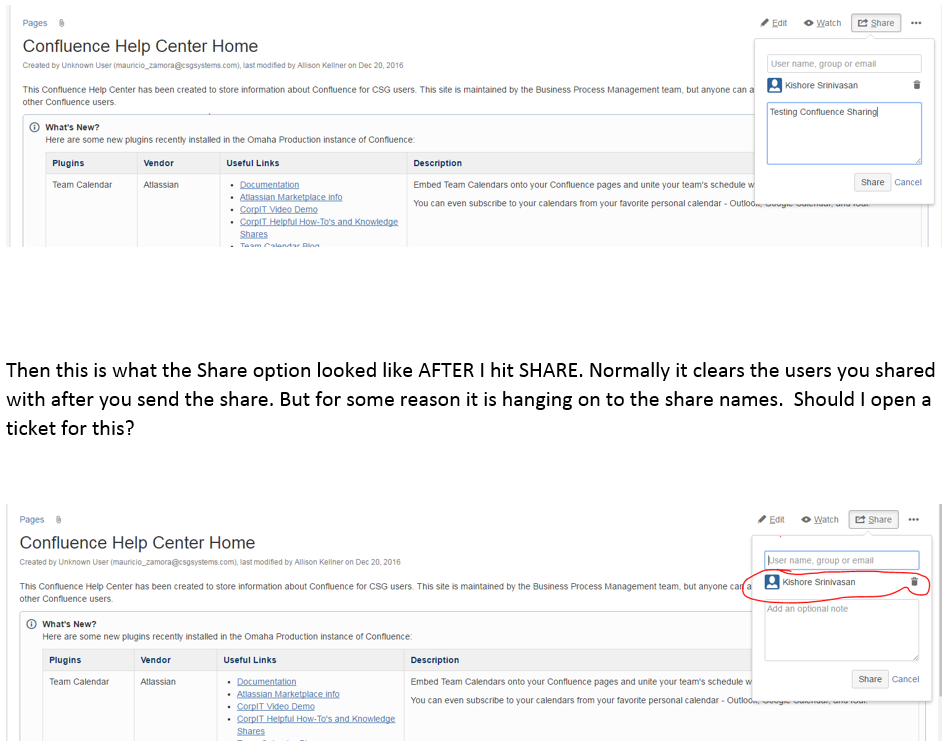Open CorpIT Video Demo link in bottom table
The height and width of the screenshot is (745, 945).
point(275,706)
